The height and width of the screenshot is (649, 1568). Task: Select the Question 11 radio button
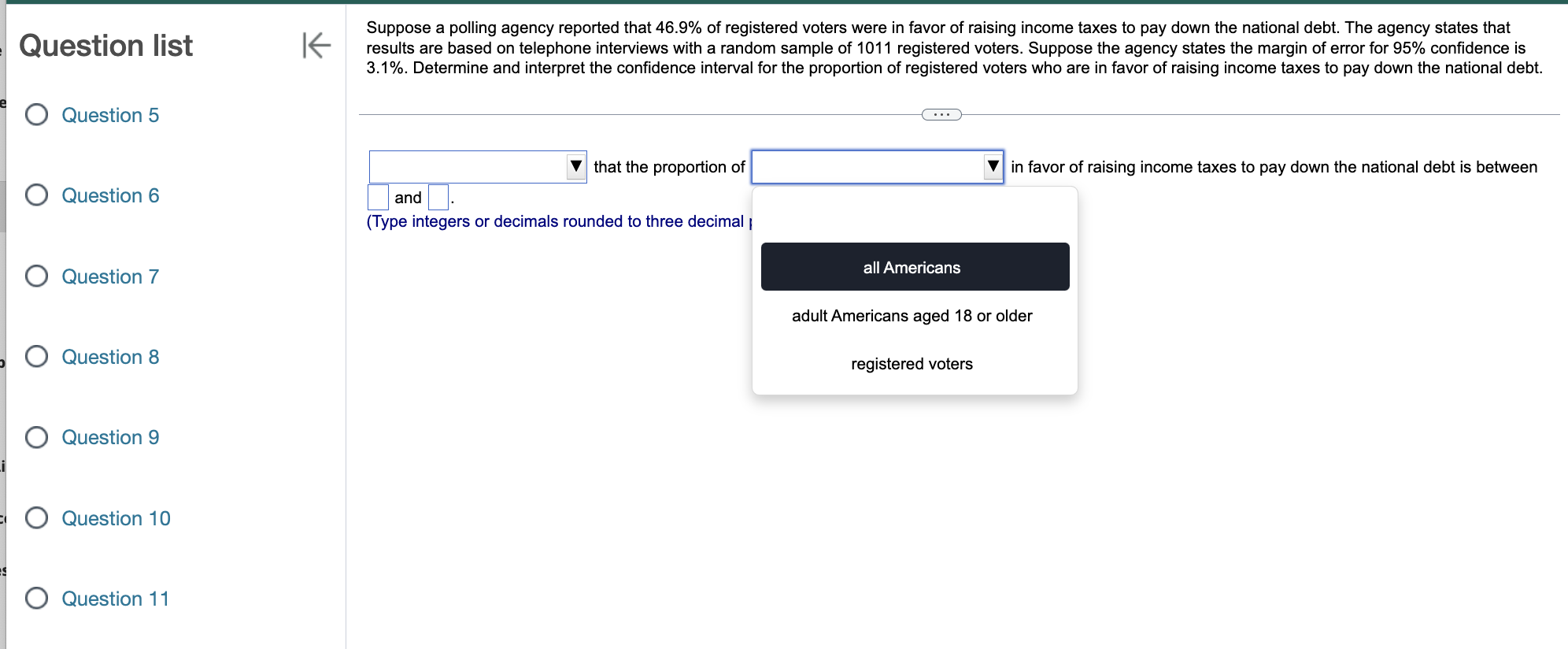click(35, 599)
